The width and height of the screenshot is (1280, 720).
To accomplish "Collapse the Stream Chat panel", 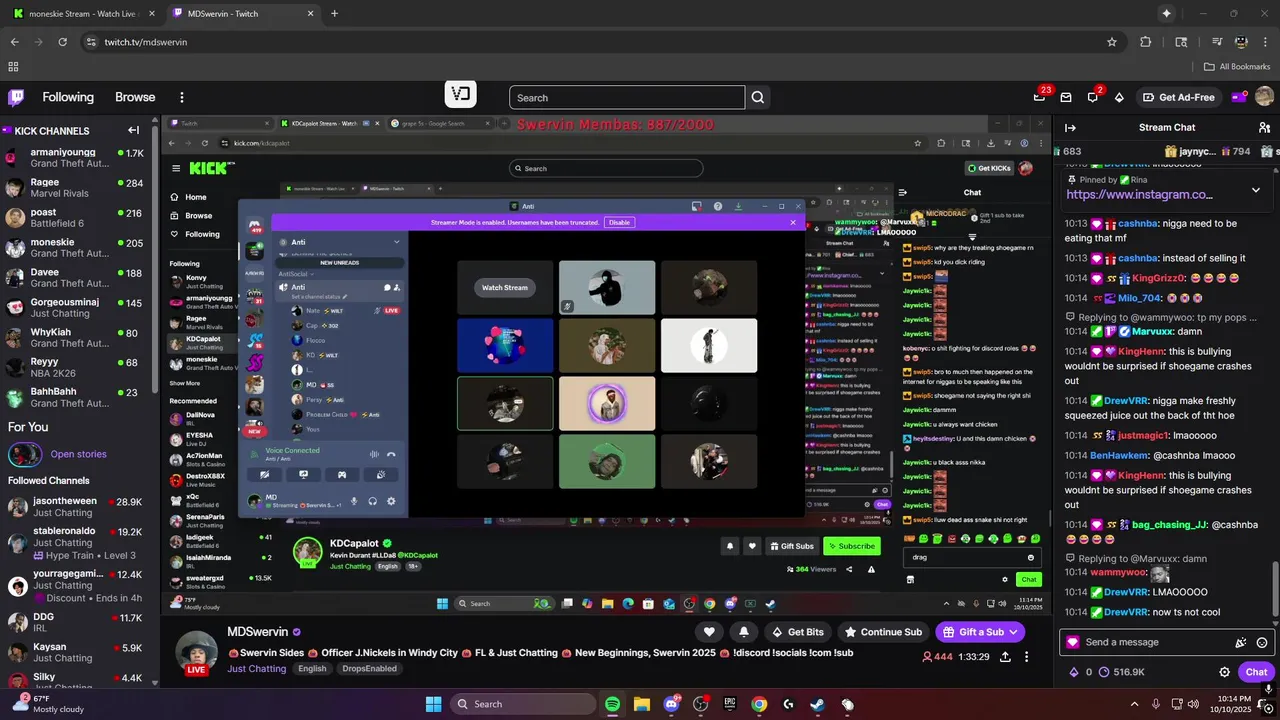I will pyautogui.click(x=1070, y=127).
